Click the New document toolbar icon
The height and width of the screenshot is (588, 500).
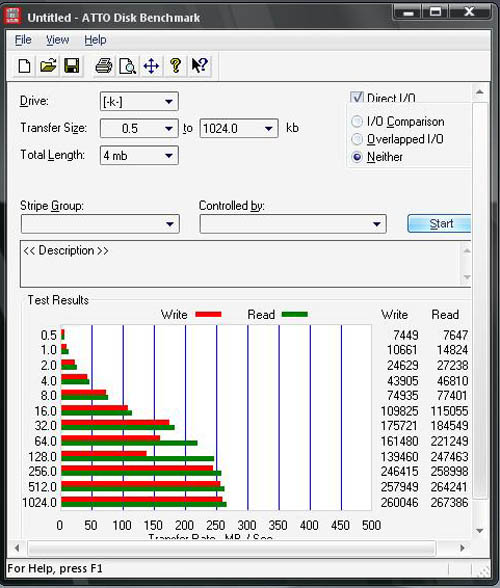tap(24, 66)
